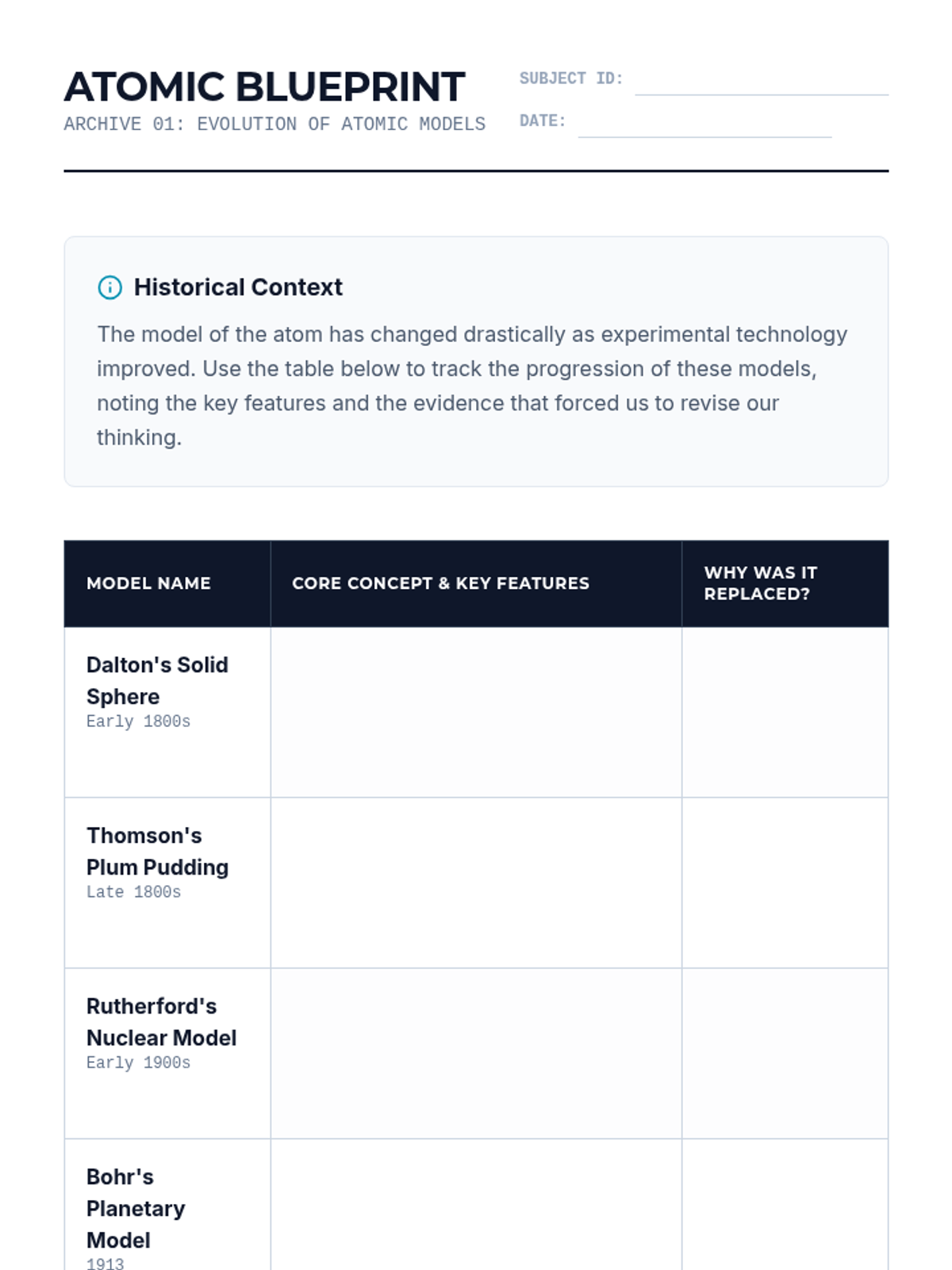This screenshot has width=952, height=1270.
Task: Click Rutherford's core concept answer cell
Action: [x=476, y=1053]
